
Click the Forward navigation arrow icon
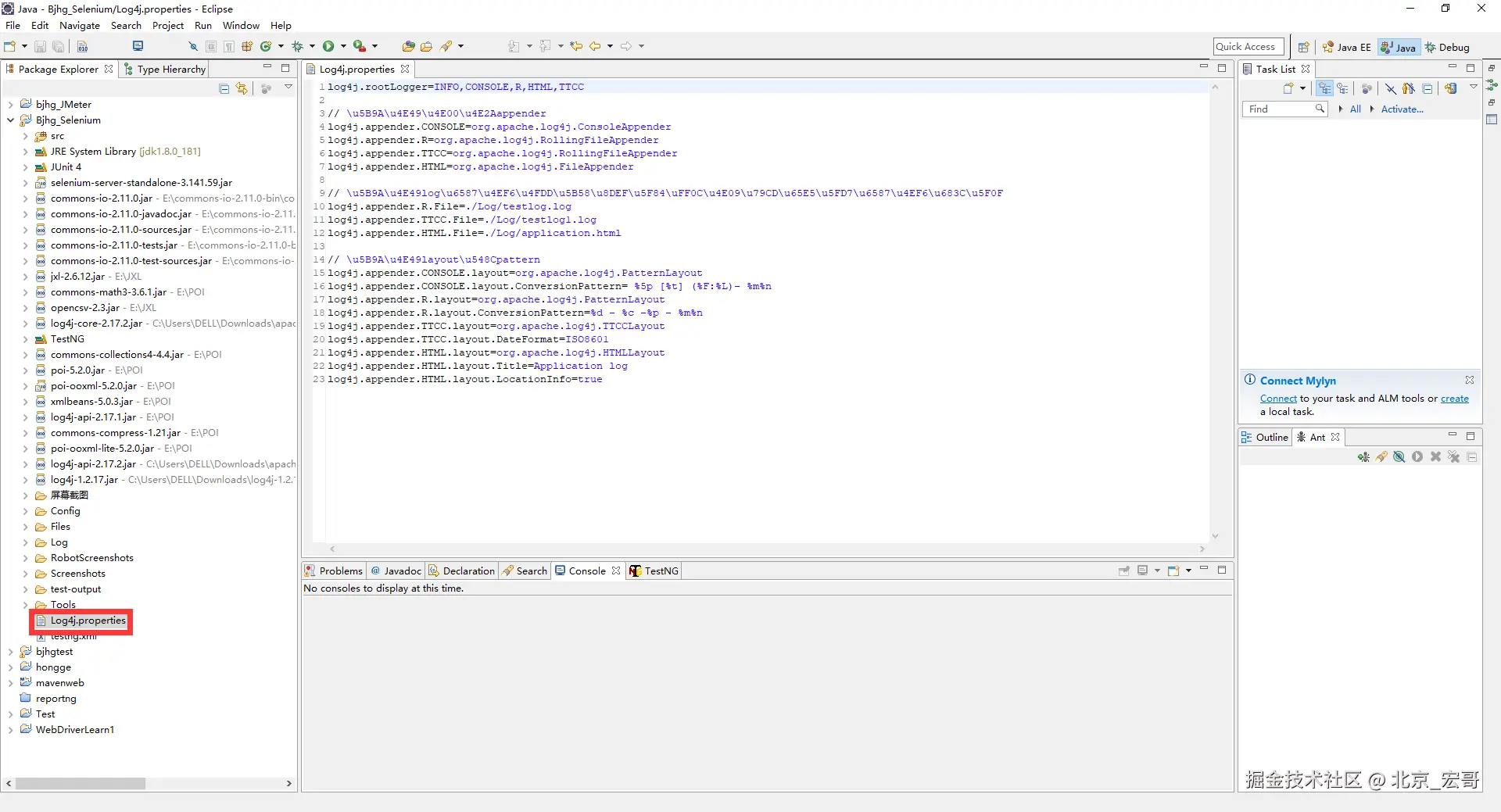(626, 46)
